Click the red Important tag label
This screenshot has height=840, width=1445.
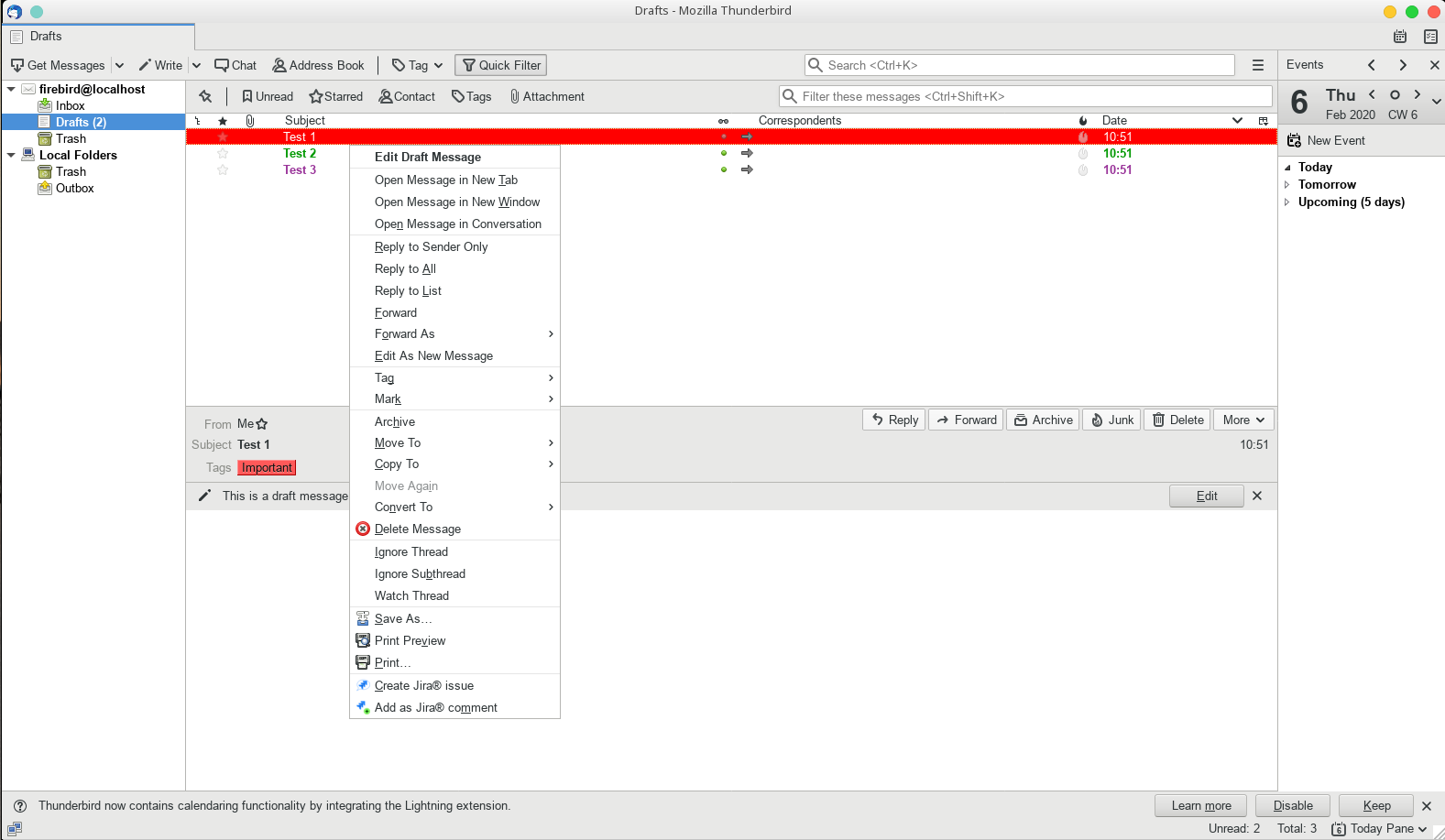pyautogui.click(x=267, y=467)
